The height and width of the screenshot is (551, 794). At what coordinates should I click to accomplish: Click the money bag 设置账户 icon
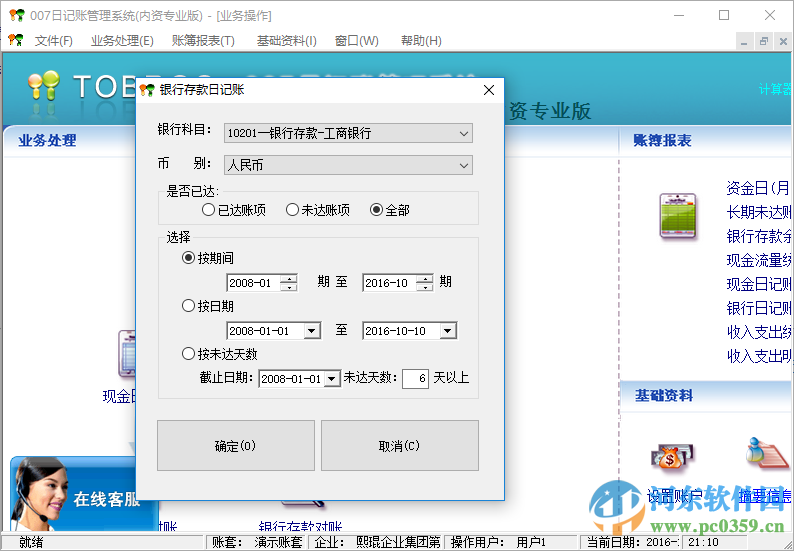click(x=672, y=457)
